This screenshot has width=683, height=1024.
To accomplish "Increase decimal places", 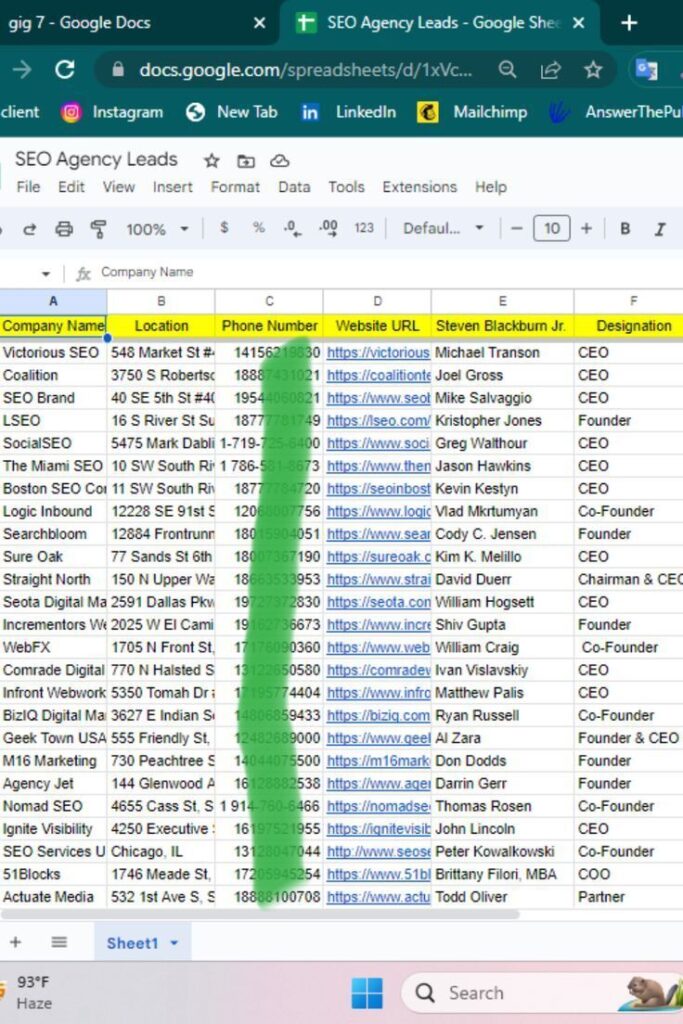I will coord(328,229).
